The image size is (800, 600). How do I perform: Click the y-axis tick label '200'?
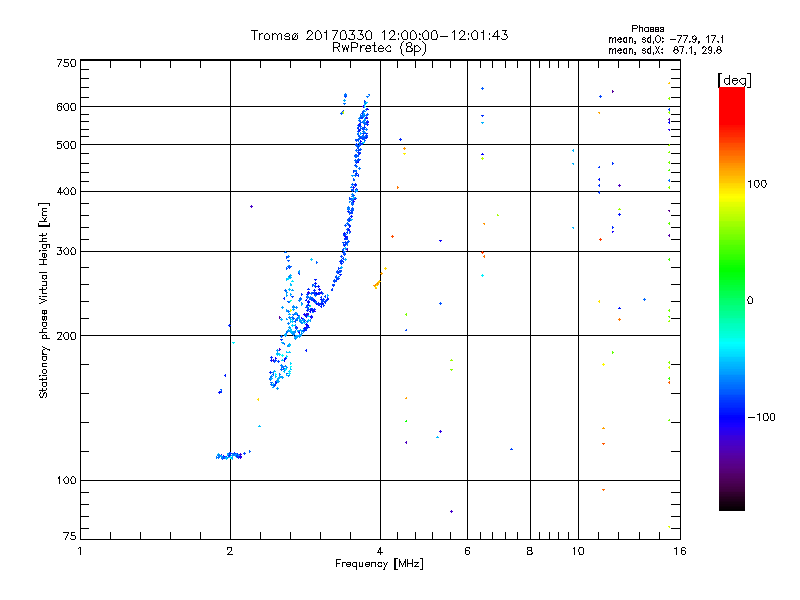tap(66, 336)
